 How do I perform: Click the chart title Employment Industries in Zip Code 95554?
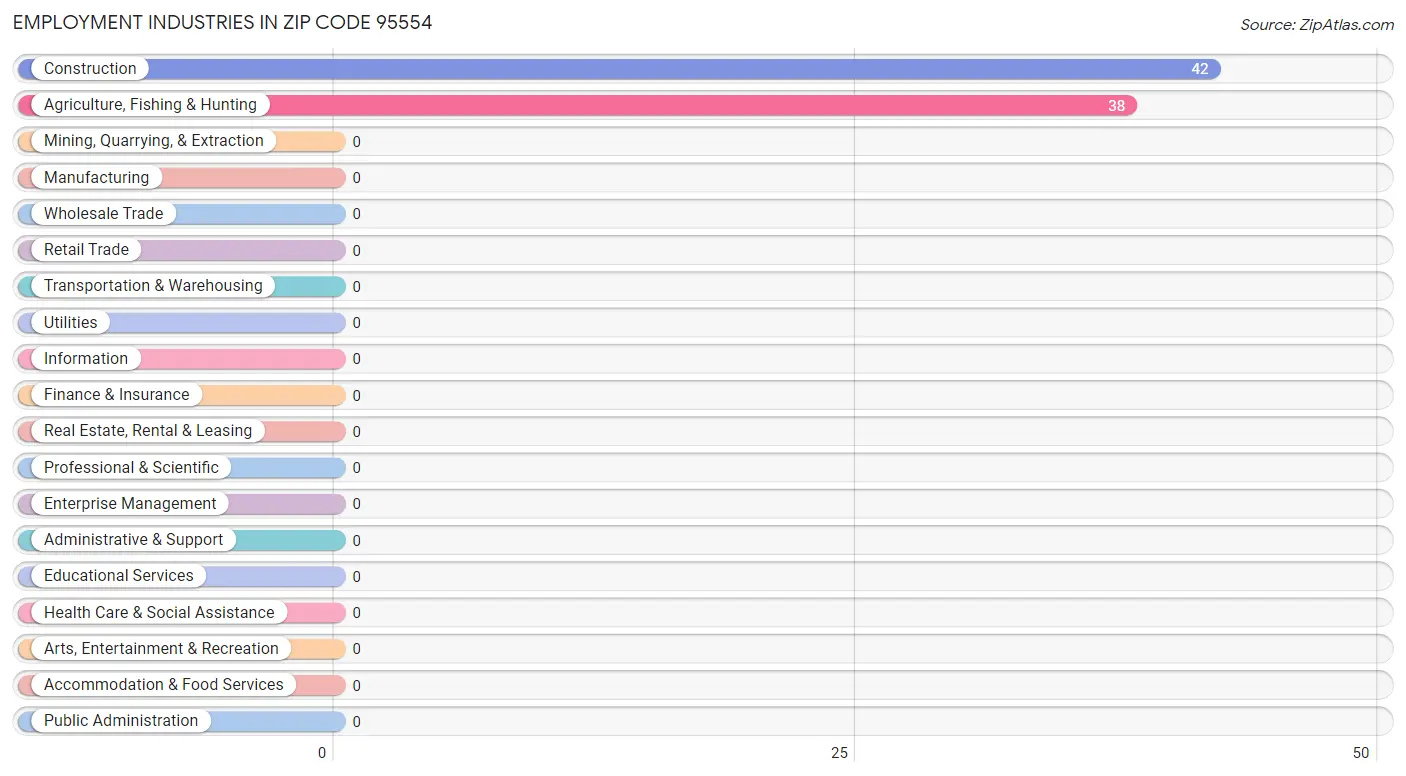tap(223, 22)
